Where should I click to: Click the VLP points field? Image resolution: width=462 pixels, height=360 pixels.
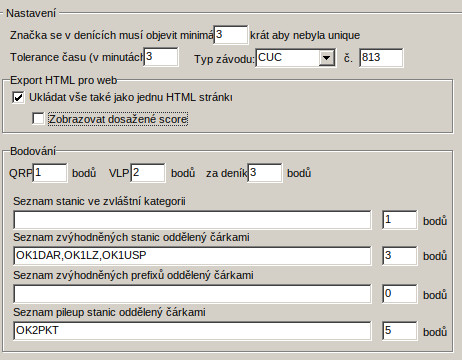pyautogui.click(x=148, y=173)
